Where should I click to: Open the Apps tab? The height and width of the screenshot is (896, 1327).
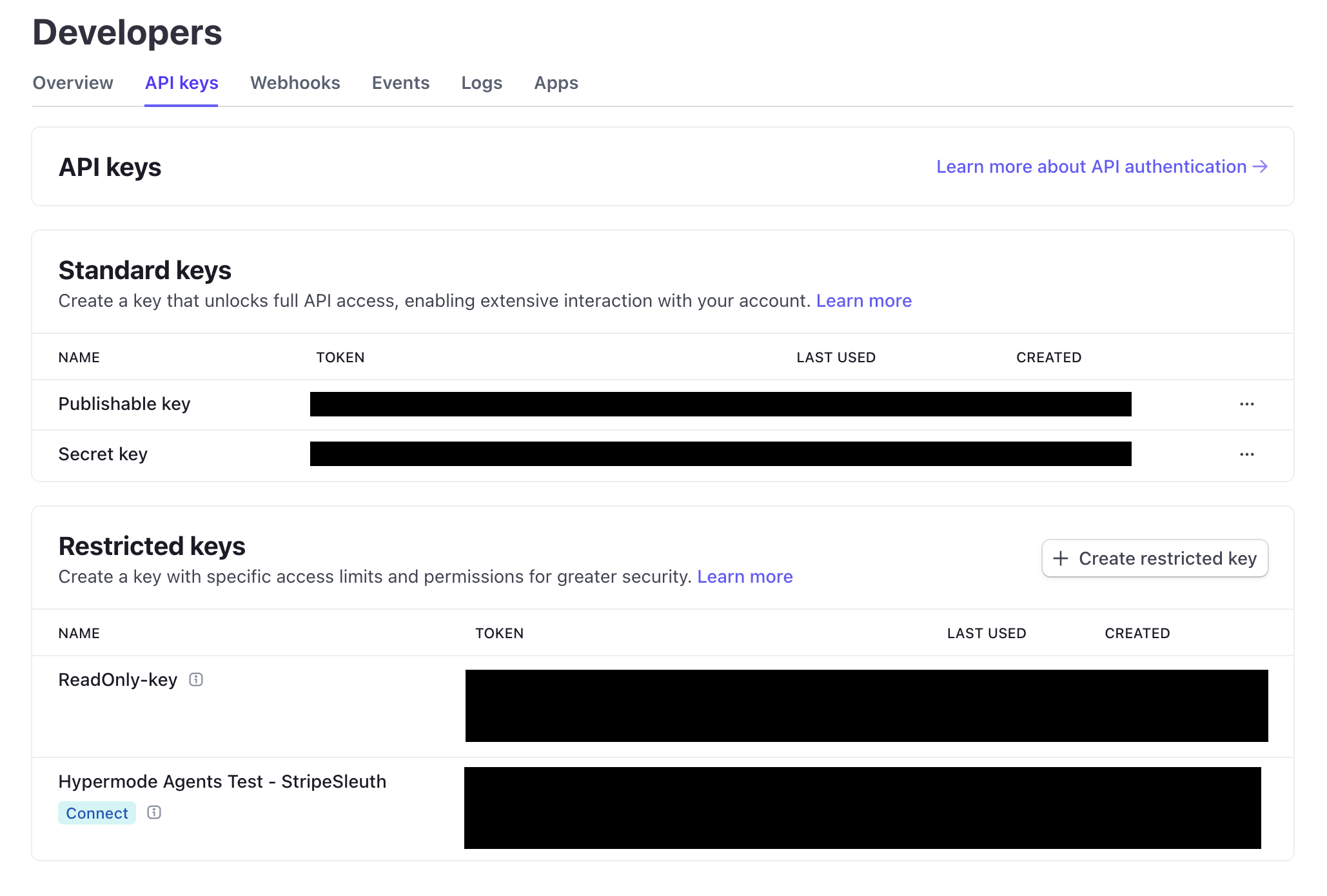(x=556, y=83)
